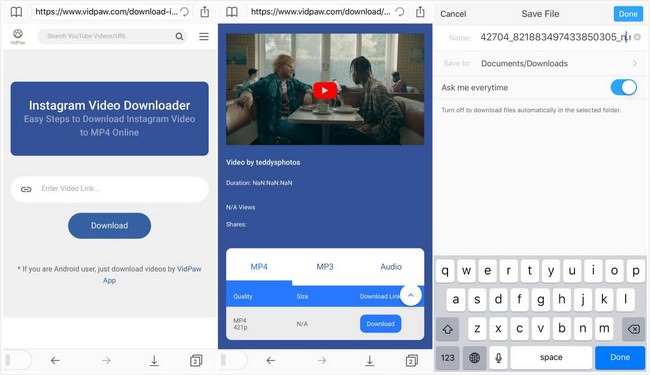The image size is (650, 375).
Task: Click Download for MP4 421p row
Action: [x=381, y=324]
